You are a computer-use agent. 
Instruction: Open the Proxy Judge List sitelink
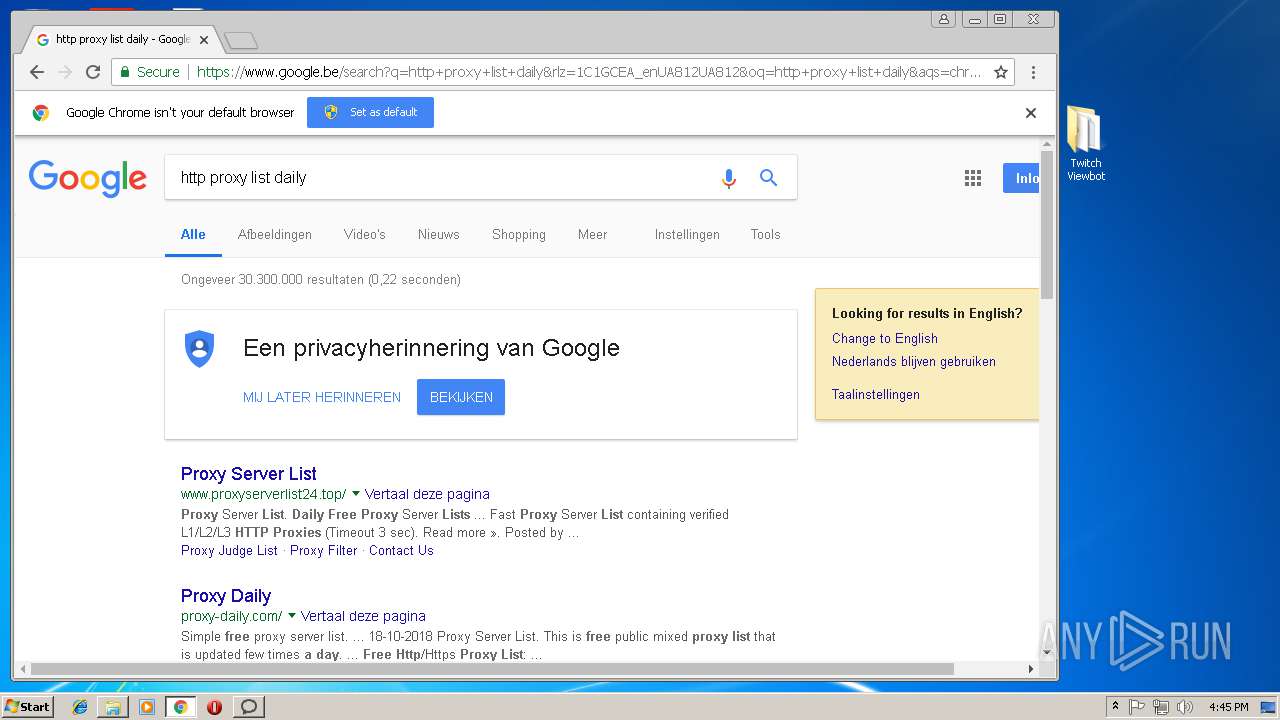(229, 551)
